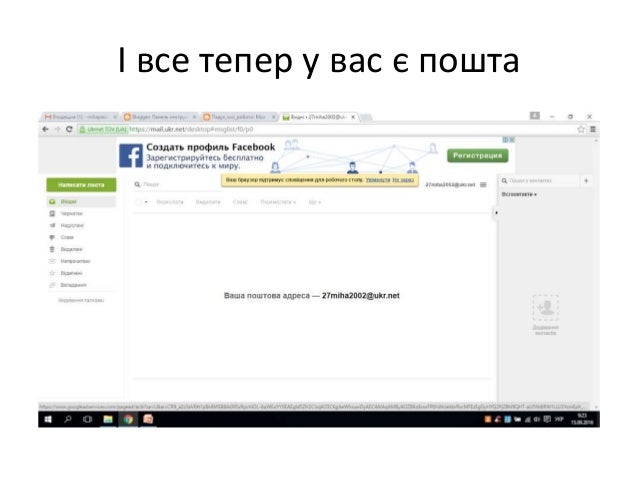Click the magnifier icon in mail search

[138, 184]
